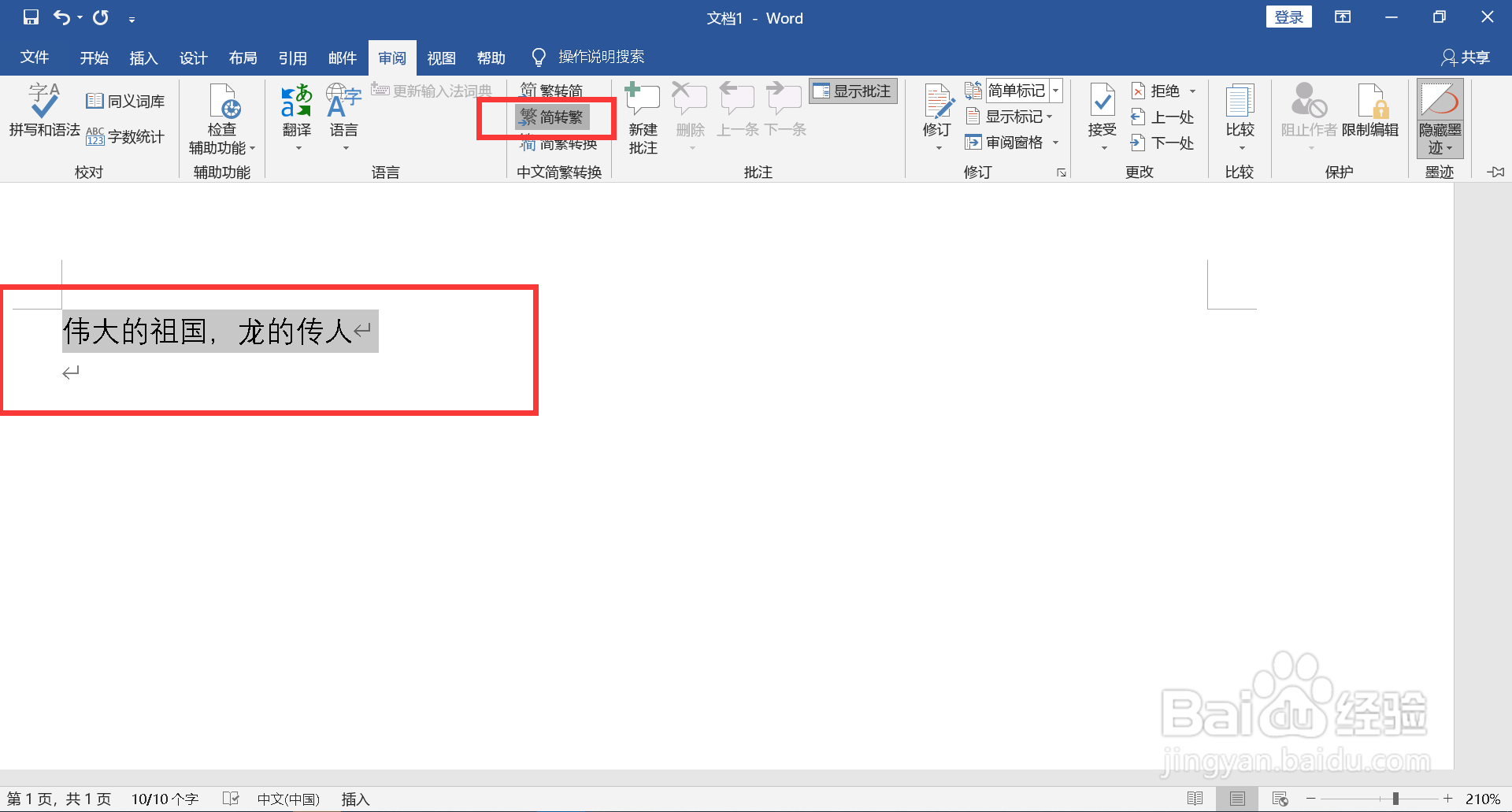Expand the 审阅窗格 arrow options
The width and height of the screenshot is (1512, 812).
pos(1055,143)
